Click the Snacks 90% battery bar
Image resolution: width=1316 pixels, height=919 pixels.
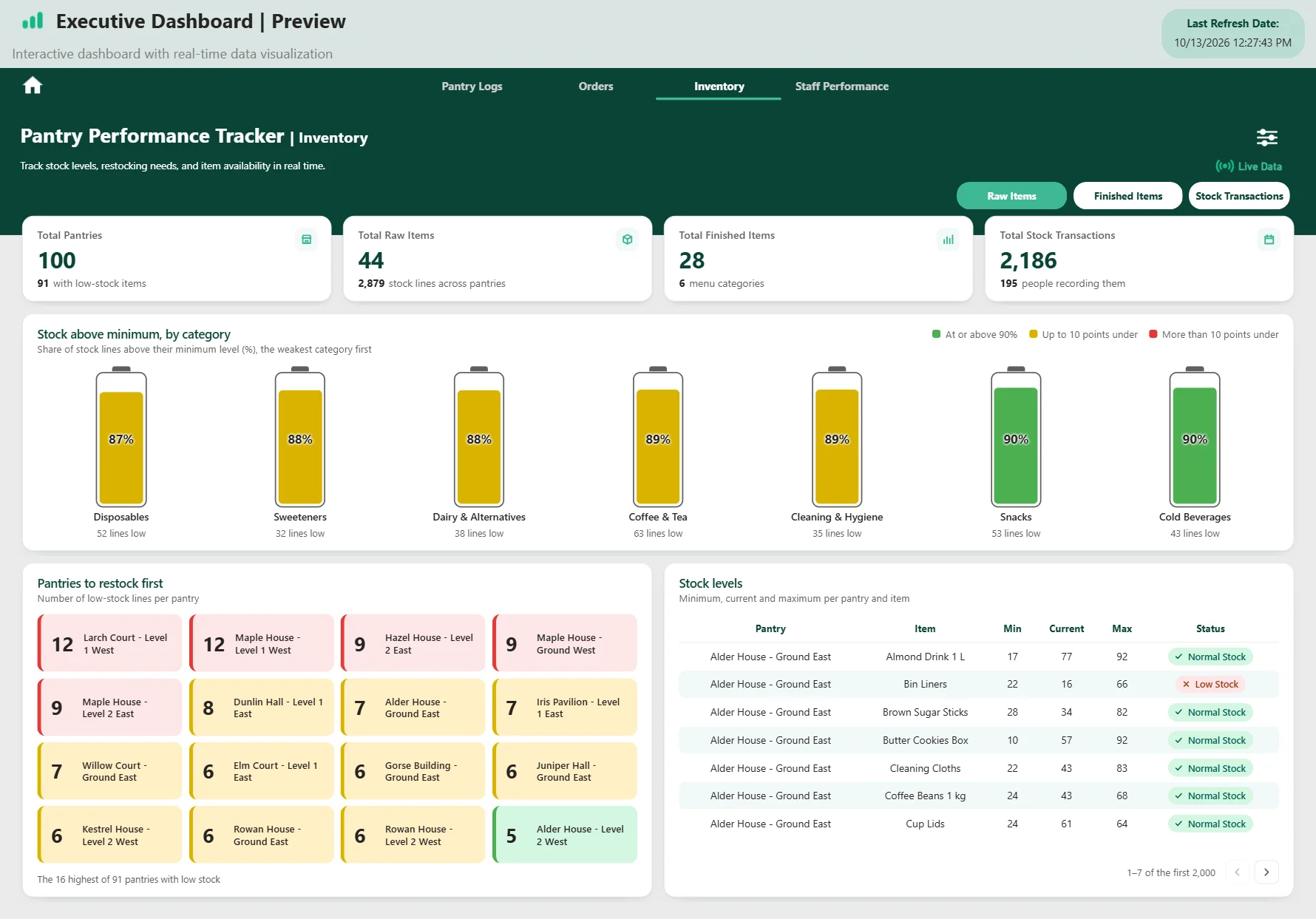[x=1016, y=438]
